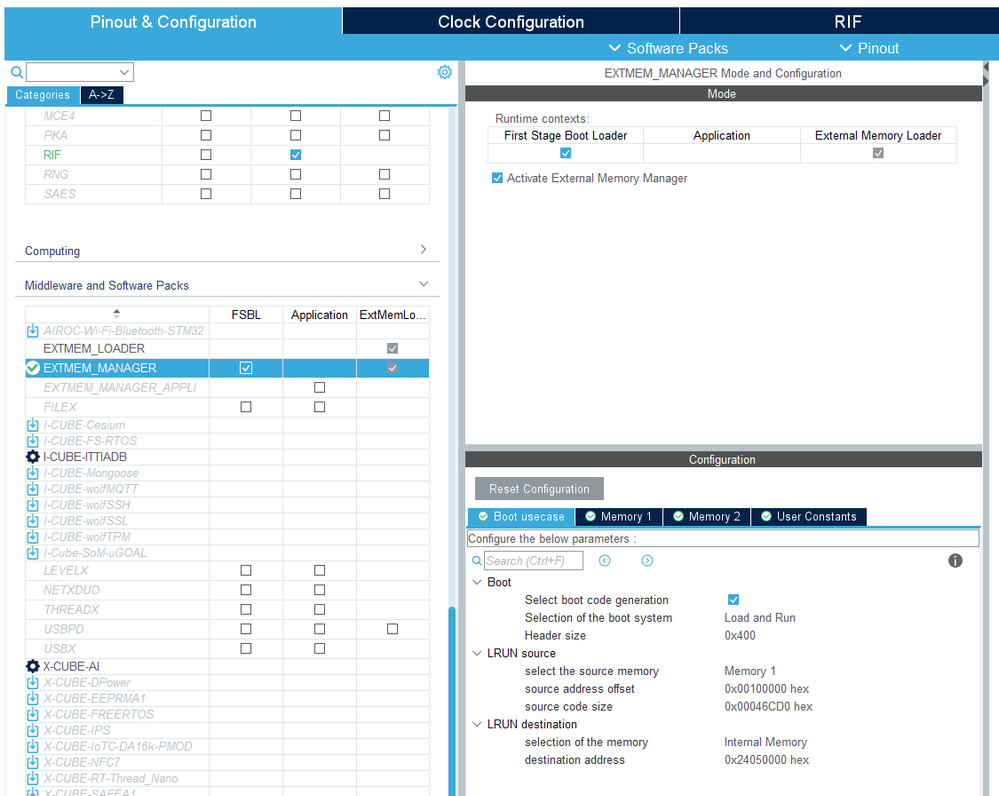Click the Load and Run boot system value
Screen dimensions: 999x796
click(759, 618)
